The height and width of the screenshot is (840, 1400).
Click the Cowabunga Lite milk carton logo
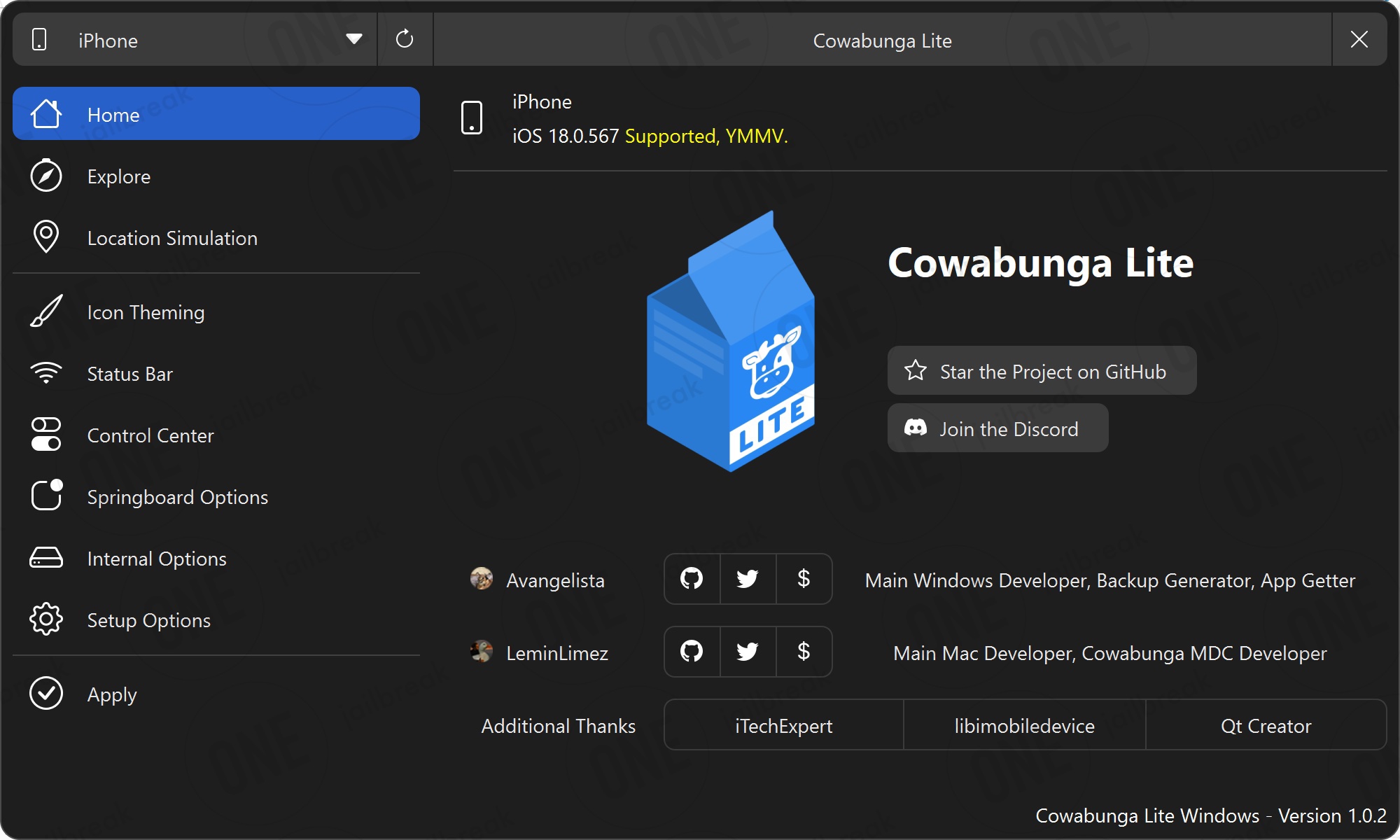point(731,341)
